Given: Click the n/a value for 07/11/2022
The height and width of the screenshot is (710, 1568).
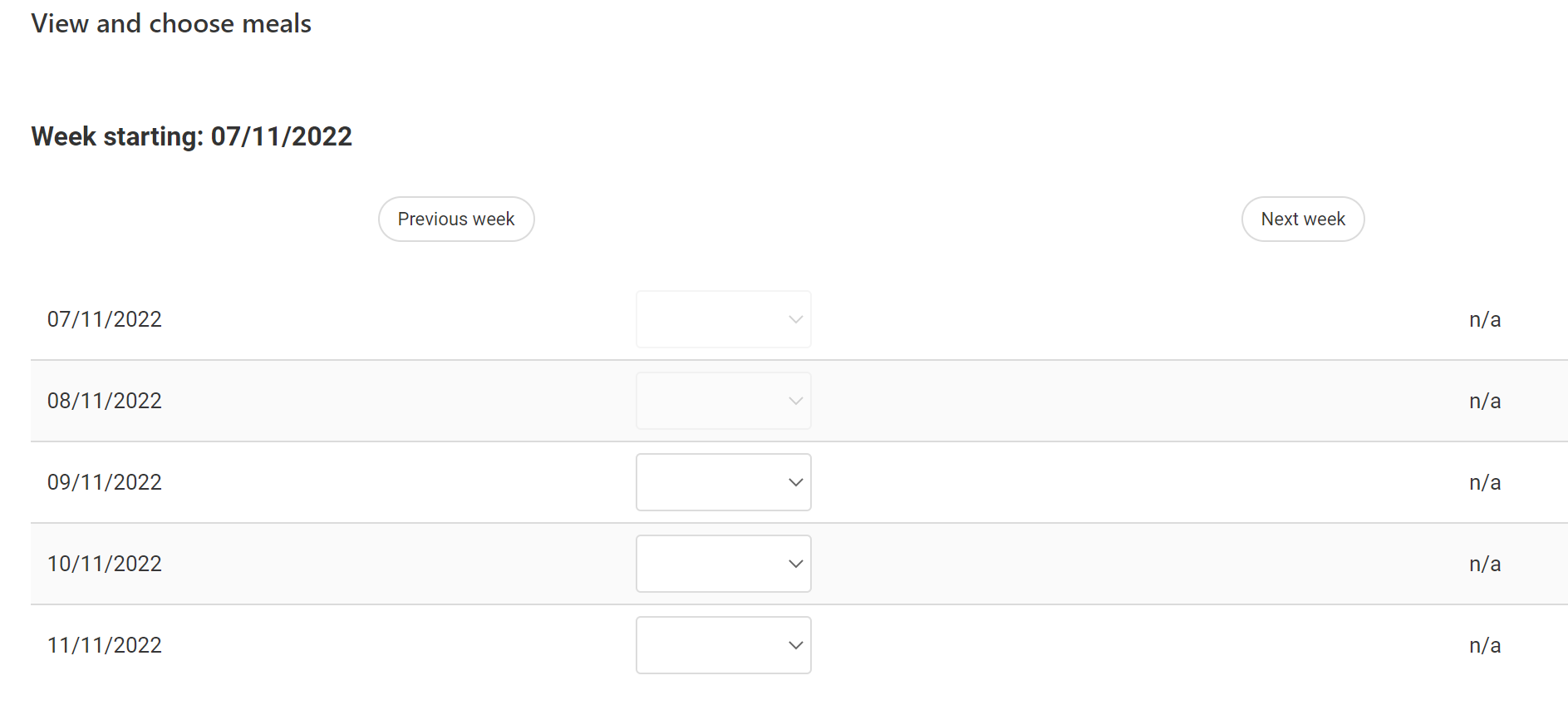Looking at the screenshot, I should coord(1484,319).
